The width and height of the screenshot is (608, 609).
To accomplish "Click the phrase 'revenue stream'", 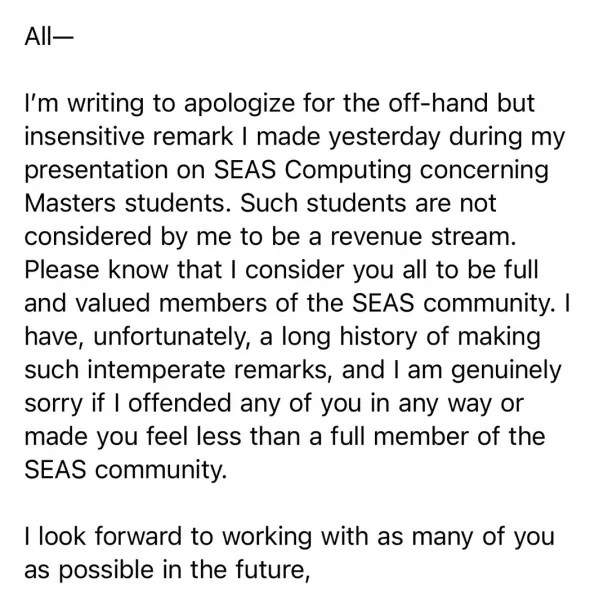I will tap(423, 237).
